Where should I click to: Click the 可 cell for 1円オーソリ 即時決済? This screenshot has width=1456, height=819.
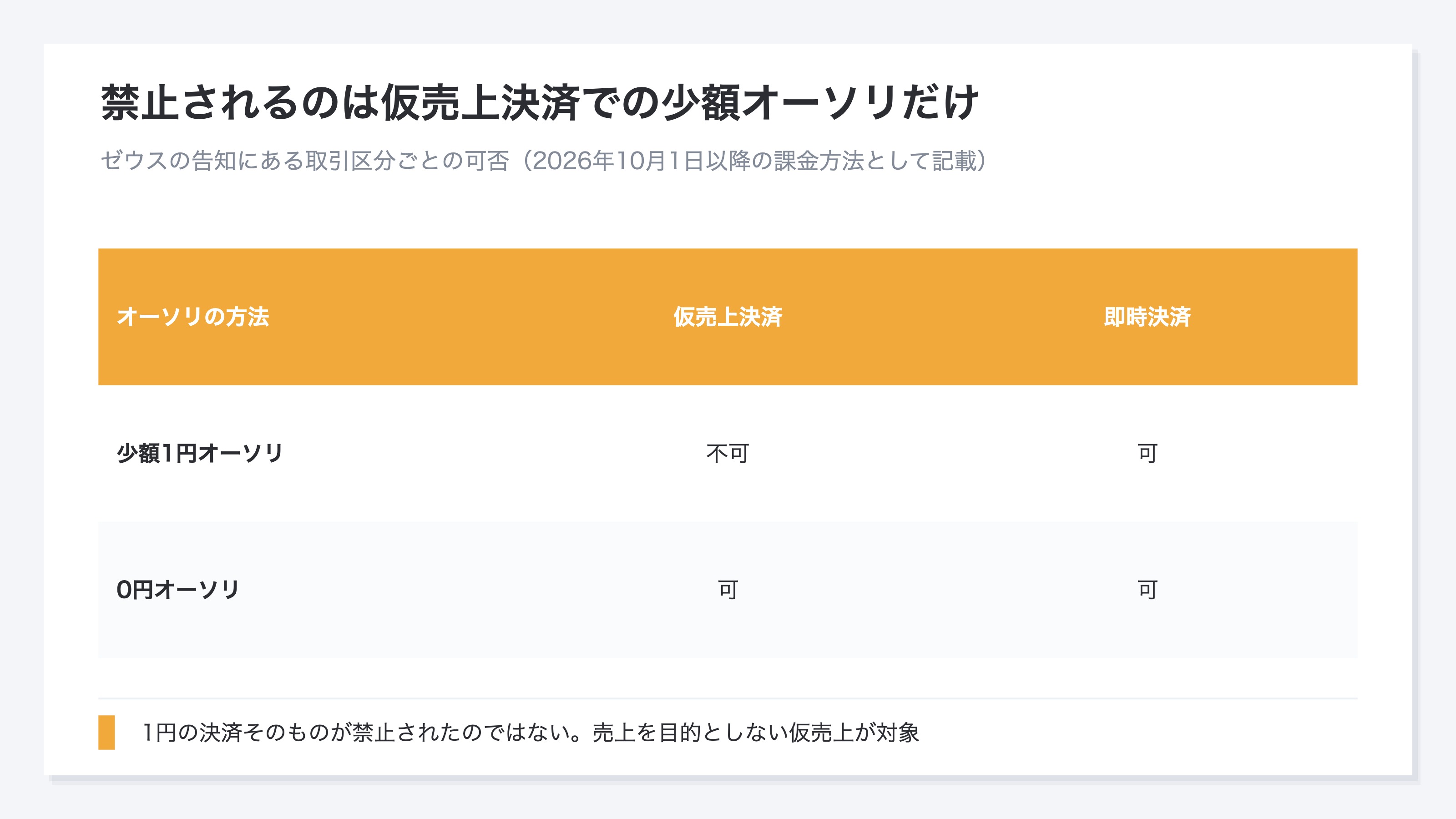click(x=1147, y=453)
